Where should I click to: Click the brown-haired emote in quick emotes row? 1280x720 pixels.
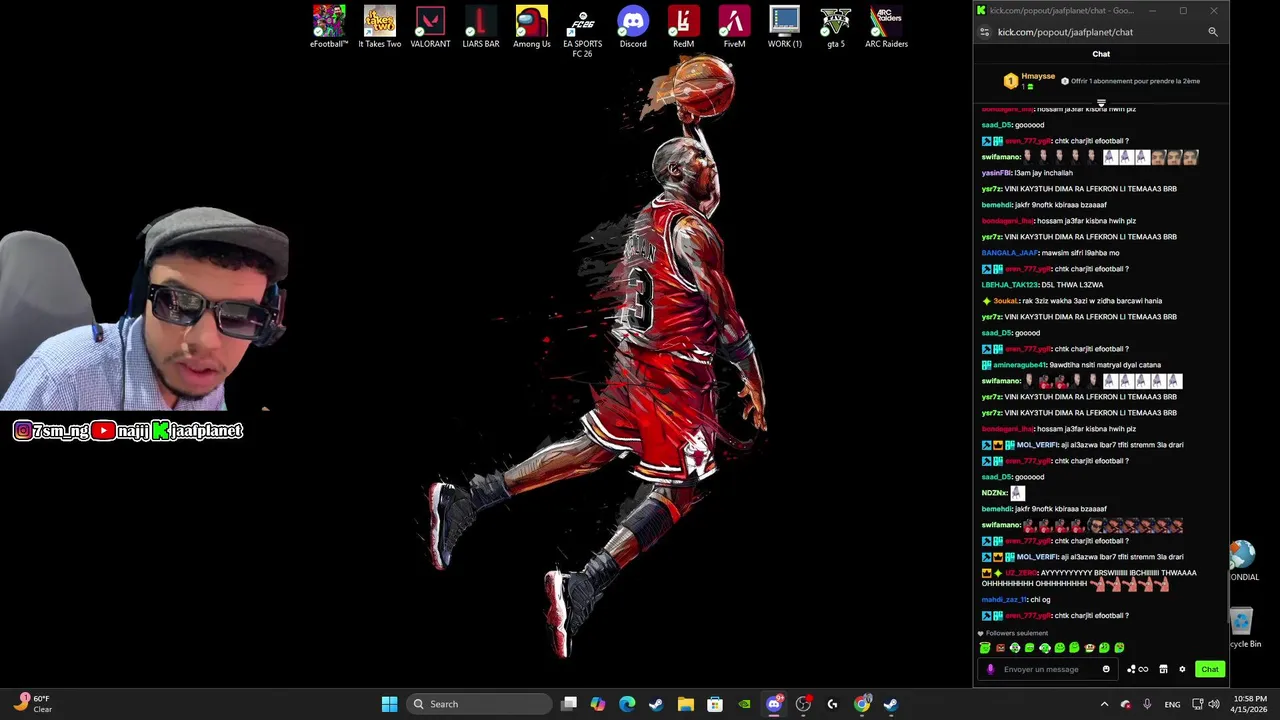(1090, 648)
